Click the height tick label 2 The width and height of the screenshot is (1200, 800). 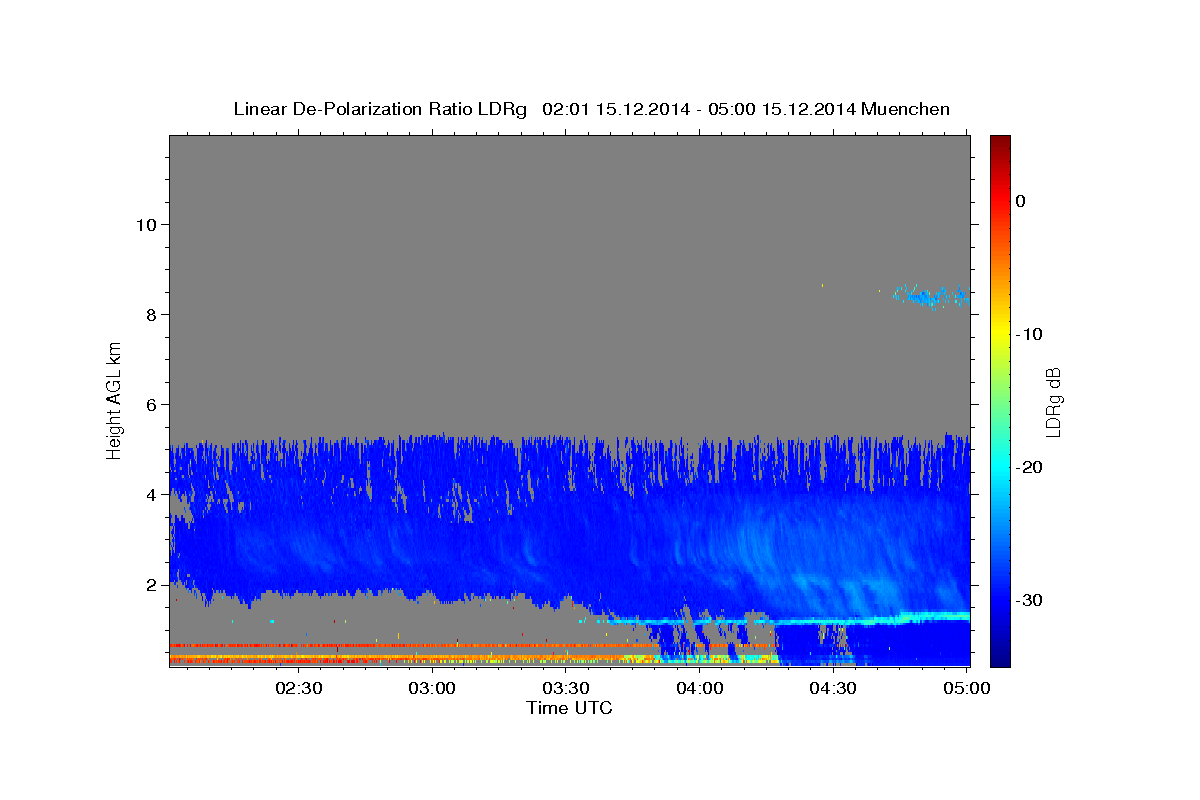(x=150, y=584)
